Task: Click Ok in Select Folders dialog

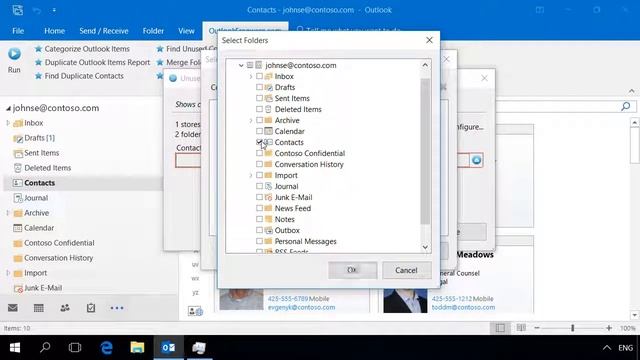Action: (353, 270)
